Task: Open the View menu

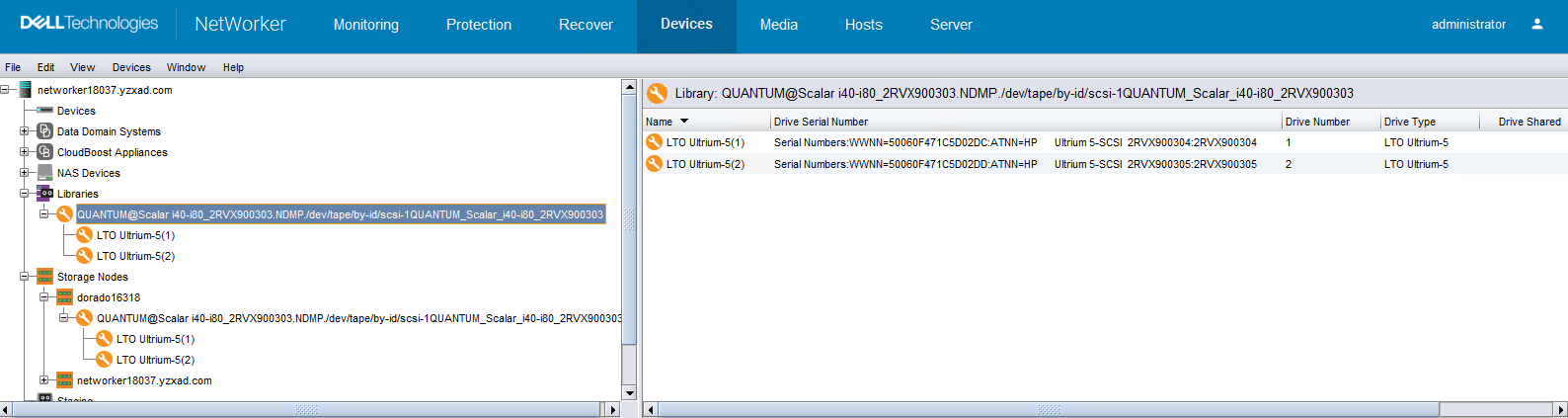Action: point(83,67)
